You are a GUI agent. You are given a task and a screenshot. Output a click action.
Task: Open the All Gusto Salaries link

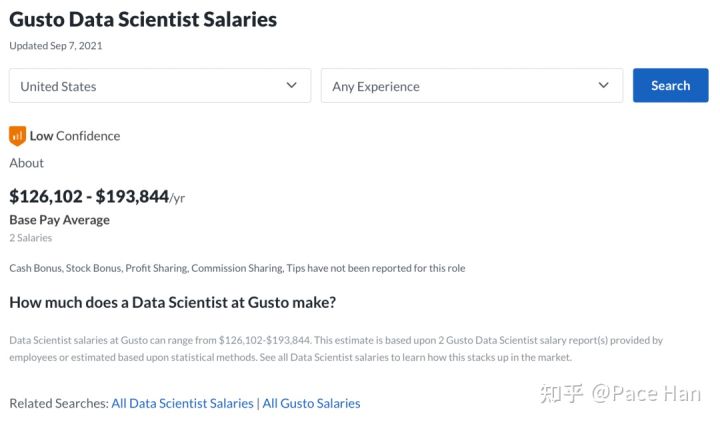point(311,403)
